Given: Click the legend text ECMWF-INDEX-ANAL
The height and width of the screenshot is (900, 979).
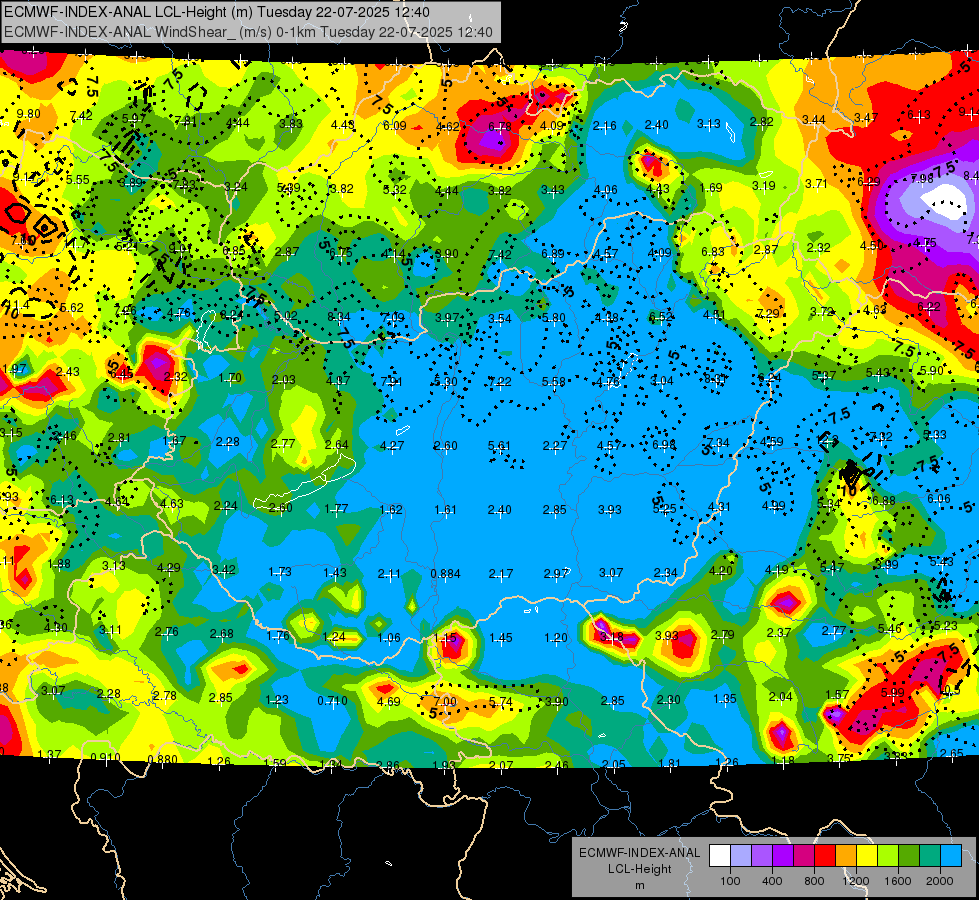Looking at the screenshot, I should (639, 853).
